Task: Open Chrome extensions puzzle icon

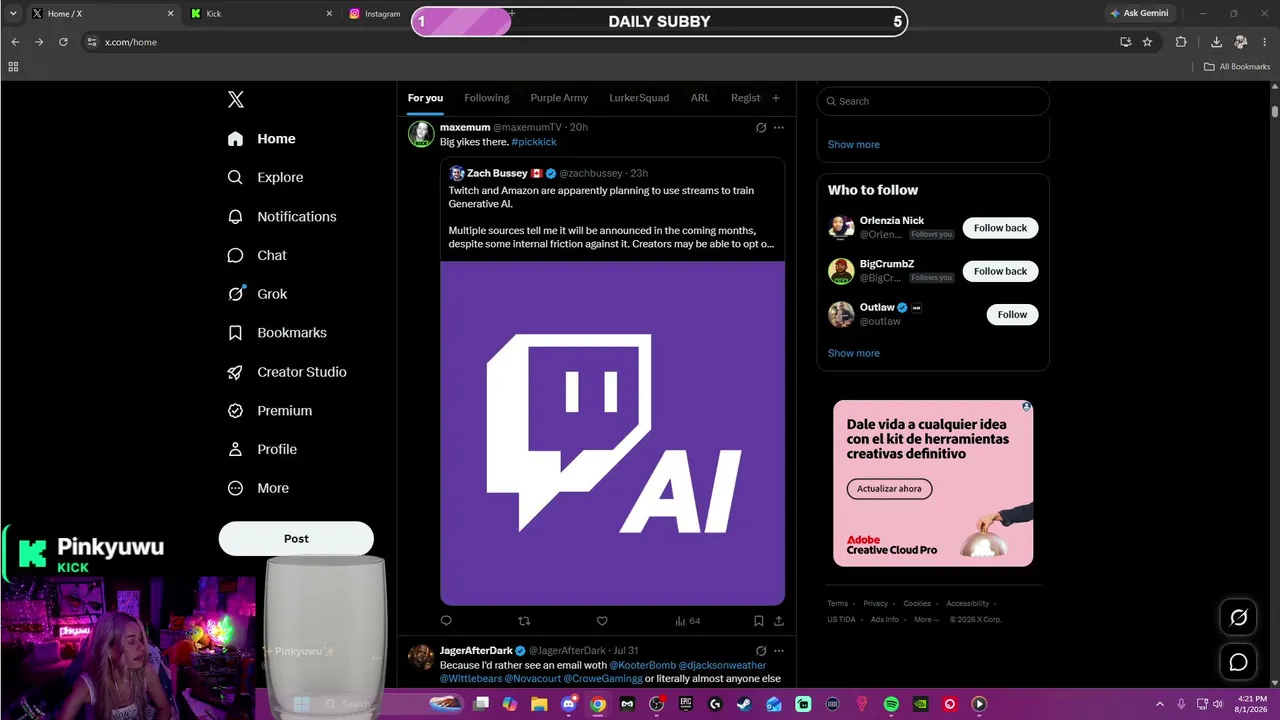Action: point(1181,42)
